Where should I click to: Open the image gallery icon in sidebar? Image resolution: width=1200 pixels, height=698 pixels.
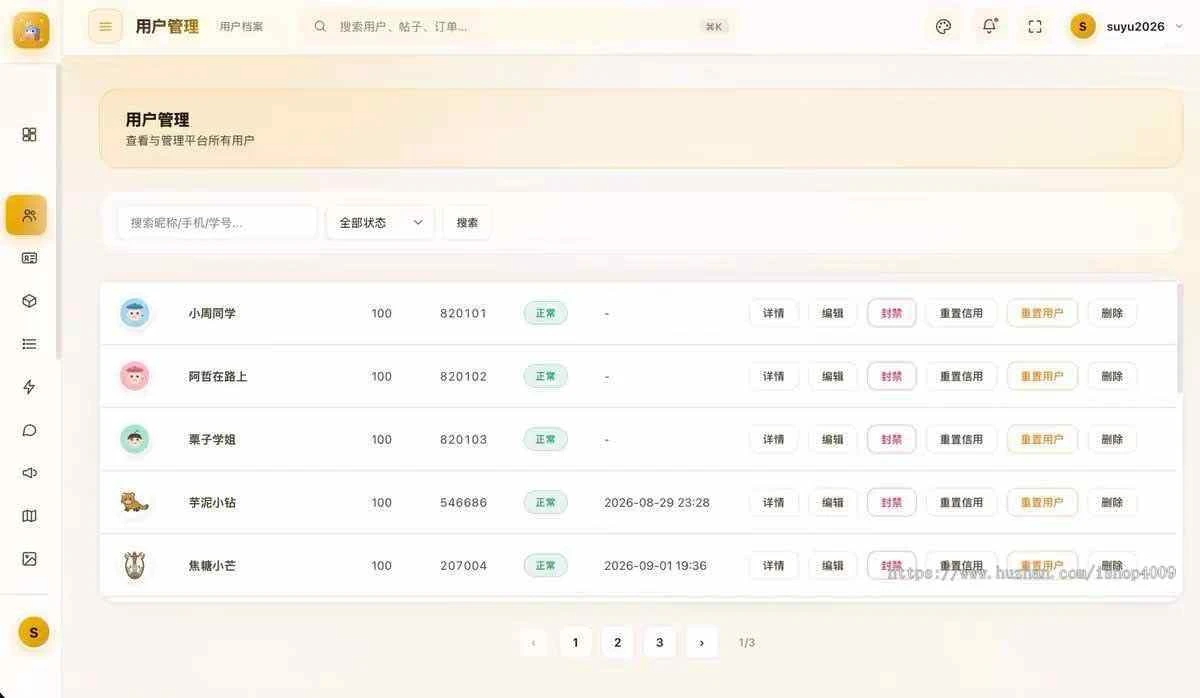click(29, 559)
